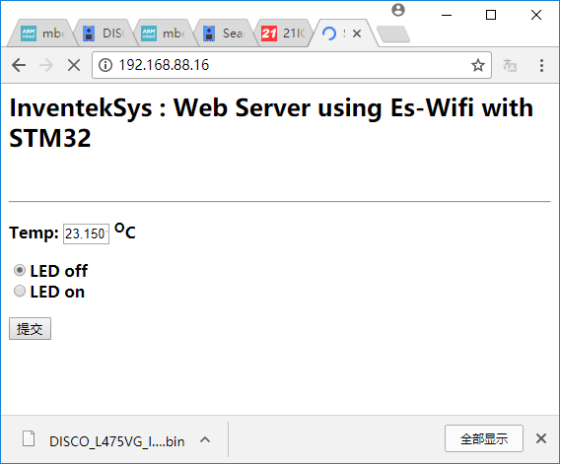
Task: Stop loading the page
Action: point(74,66)
